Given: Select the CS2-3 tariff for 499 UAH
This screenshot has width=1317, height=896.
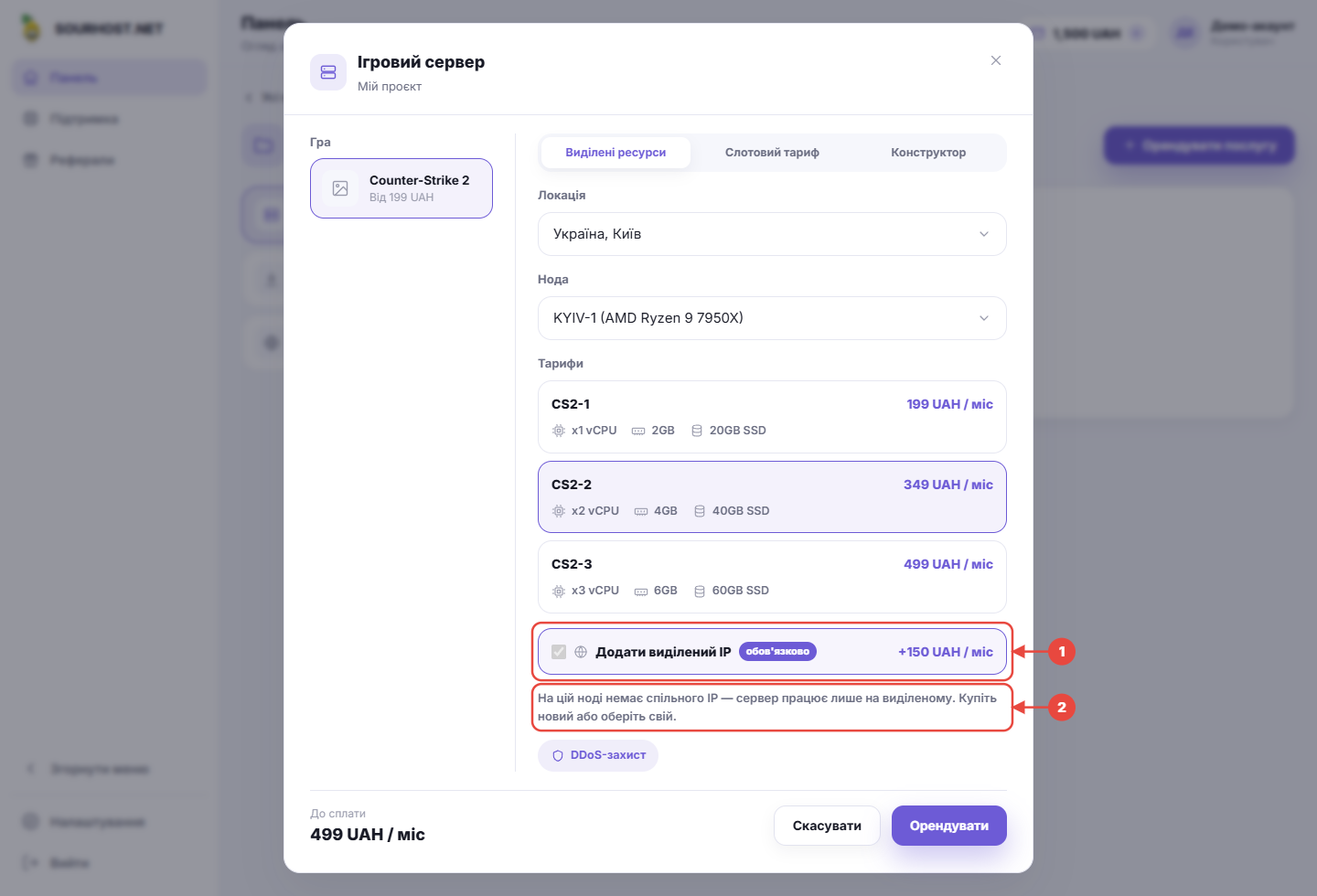Looking at the screenshot, I should tap(772, 577).
